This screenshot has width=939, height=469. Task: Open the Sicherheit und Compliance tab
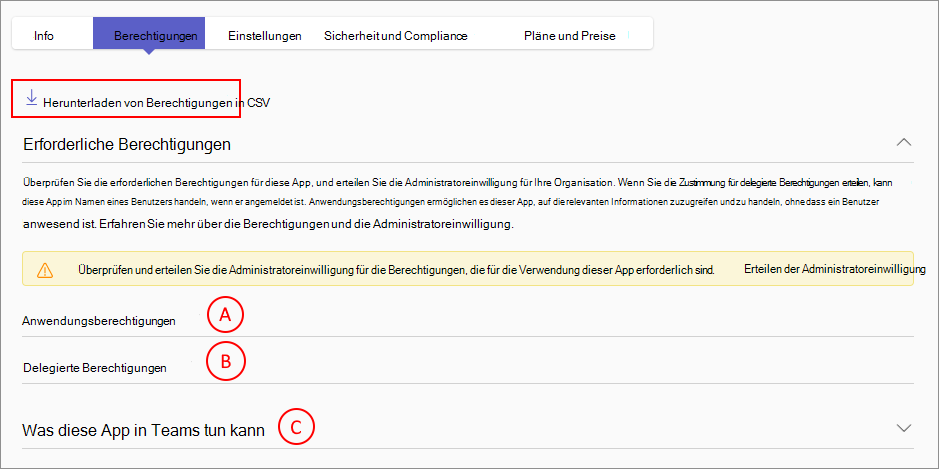pos(395,36)
